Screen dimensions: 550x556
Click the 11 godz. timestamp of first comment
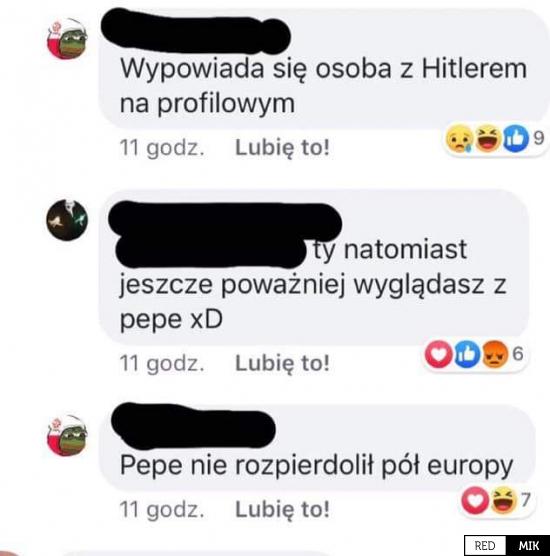(162, 148)
